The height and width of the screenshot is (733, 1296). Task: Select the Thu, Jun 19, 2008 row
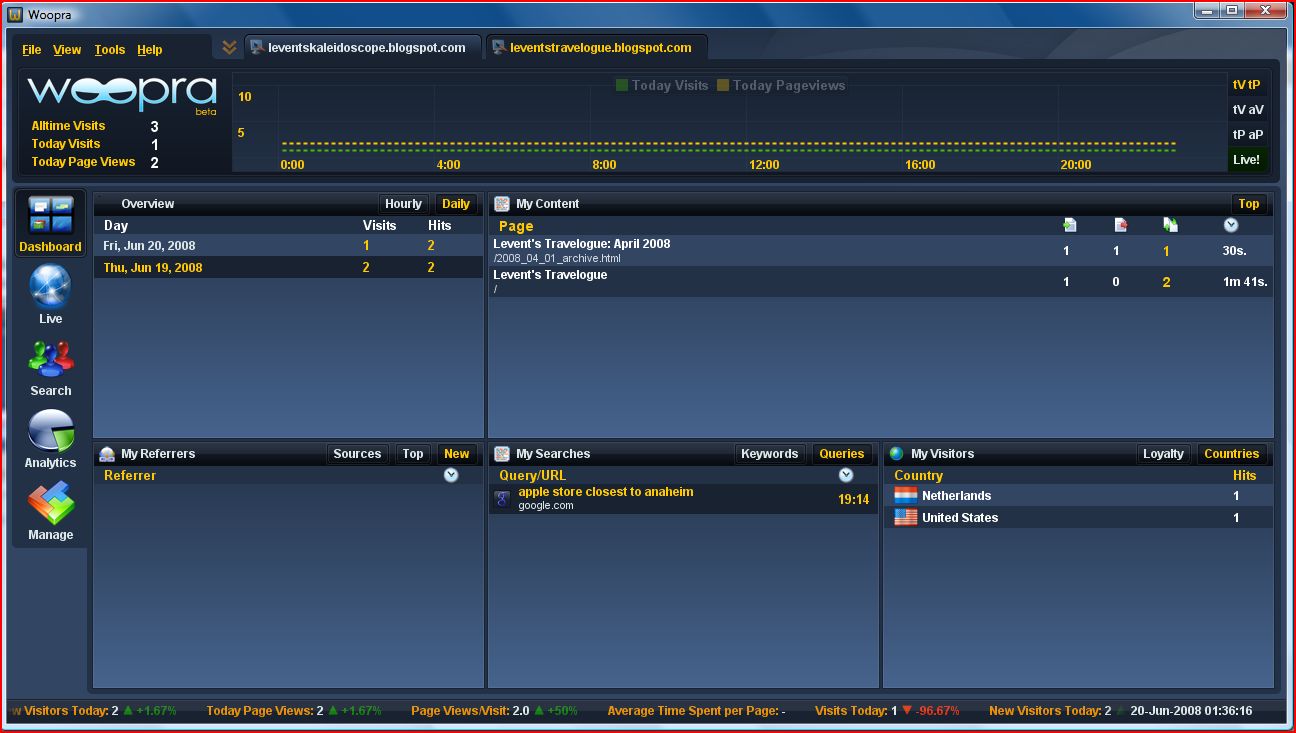(289, 267)
